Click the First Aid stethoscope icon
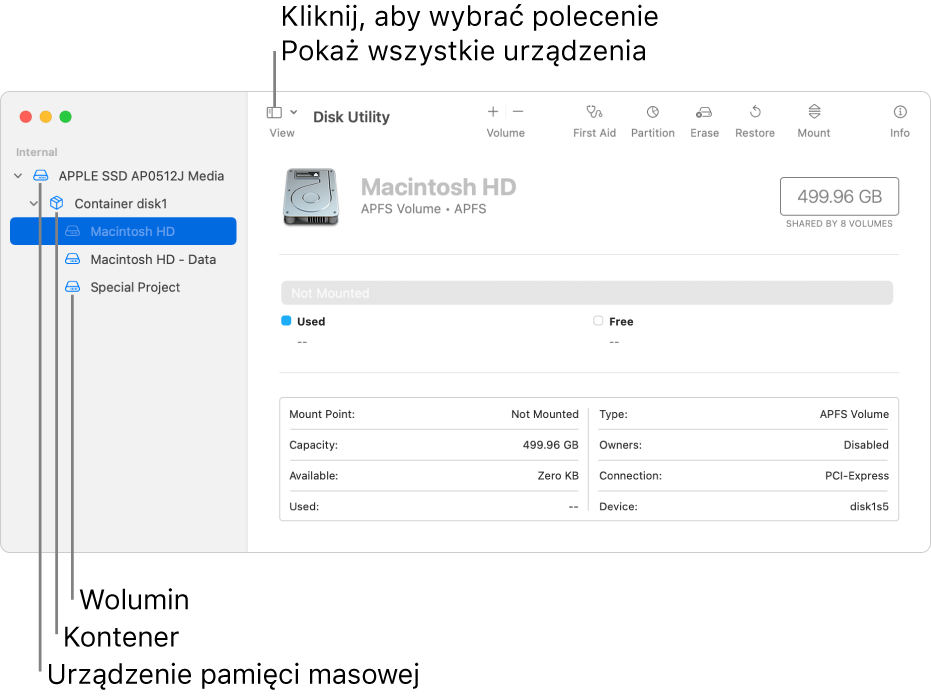This screenshot has height=697, width=931. [x=594, y=113]
